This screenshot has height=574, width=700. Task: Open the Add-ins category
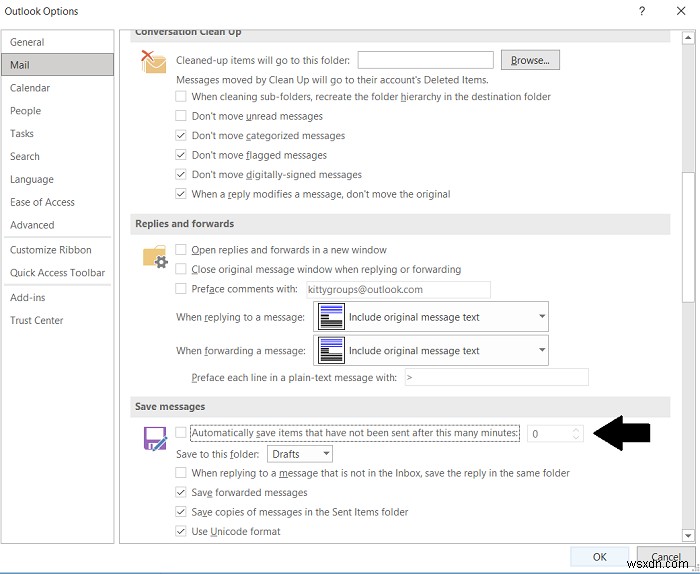coord(58,297)
